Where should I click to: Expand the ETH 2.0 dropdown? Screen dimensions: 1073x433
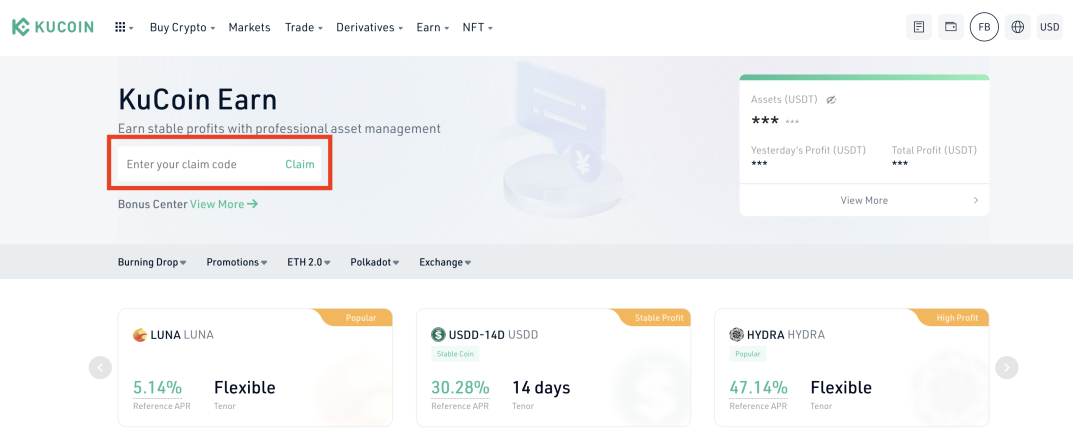[309, 262]
